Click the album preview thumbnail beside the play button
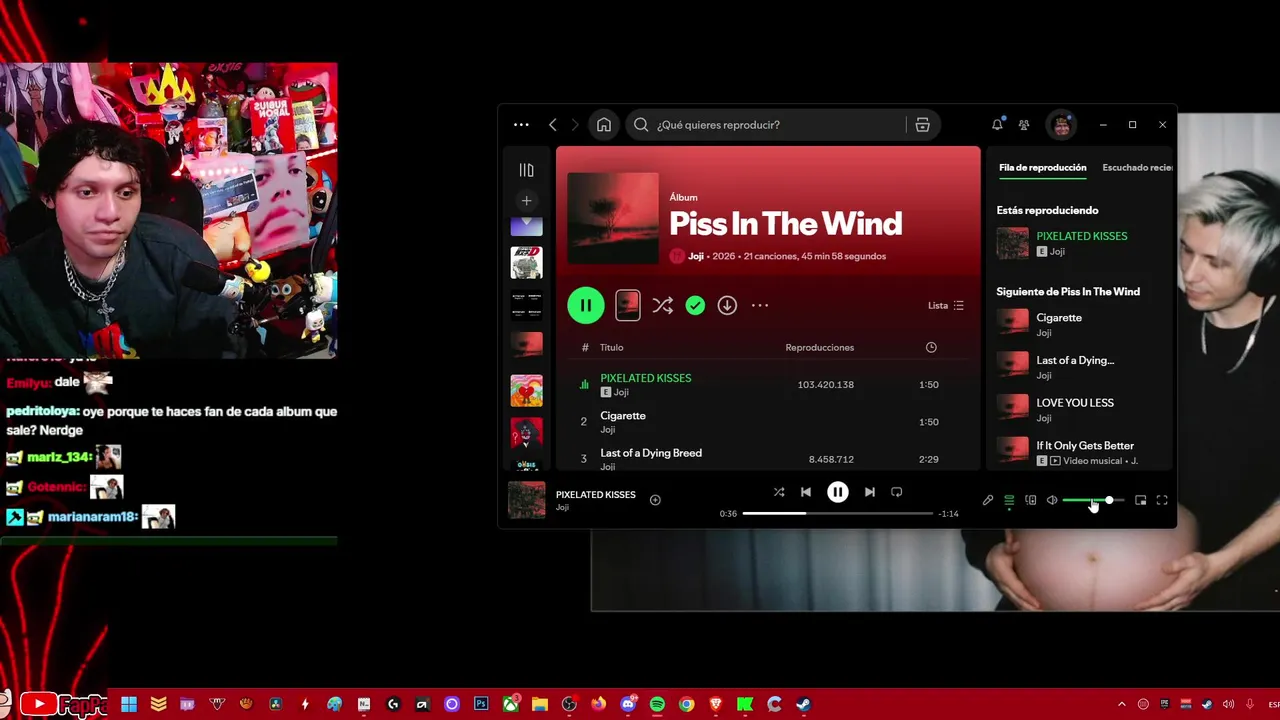1280x720 pixels. (x=628, y=305)
